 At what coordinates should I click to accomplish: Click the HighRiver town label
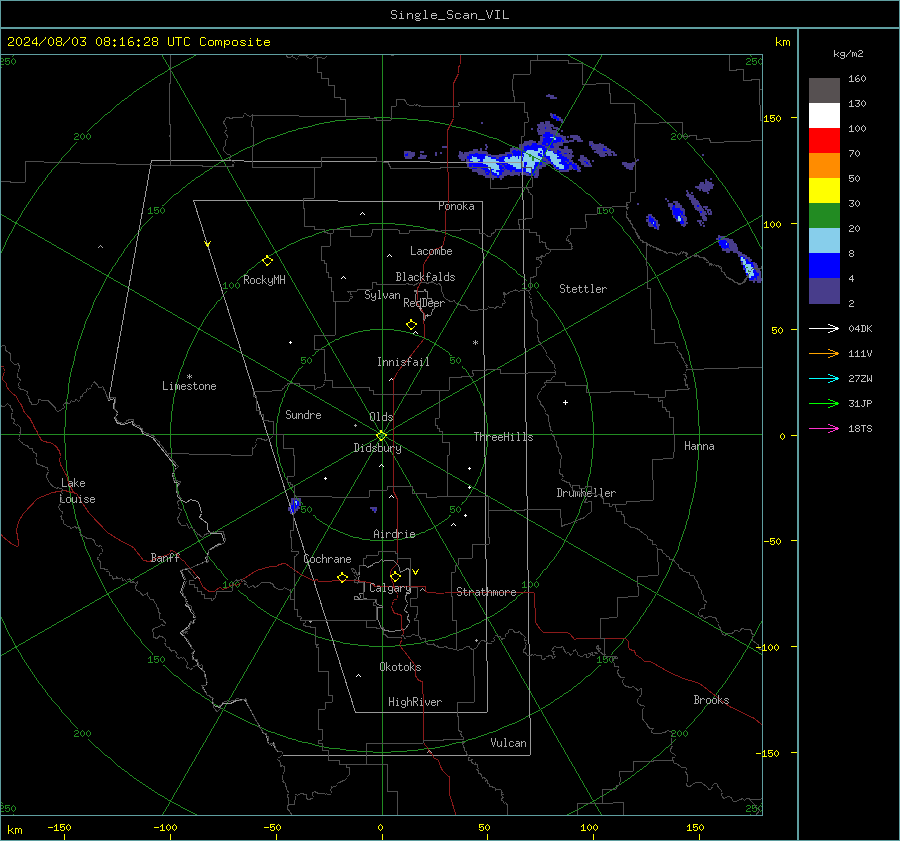[415, 702]
